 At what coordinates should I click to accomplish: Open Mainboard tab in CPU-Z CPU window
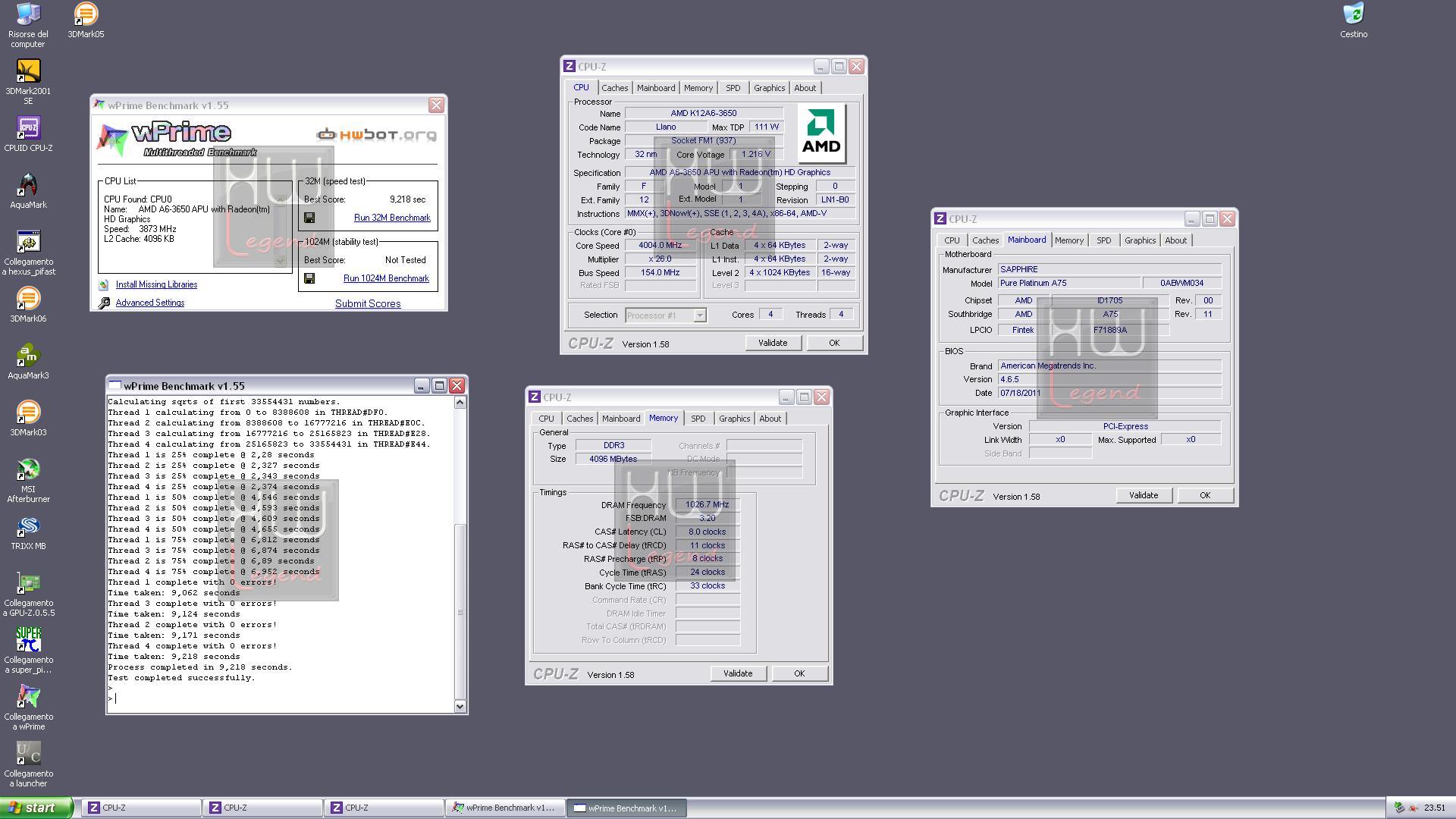click(x=655, y=88)
